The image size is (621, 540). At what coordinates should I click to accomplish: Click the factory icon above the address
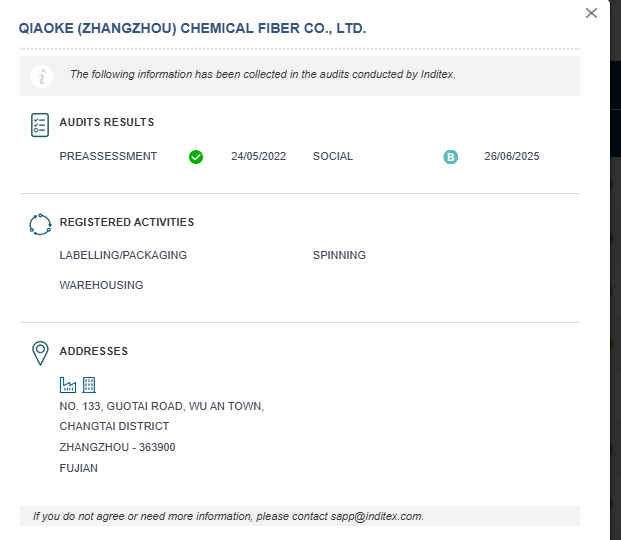point(68,385)
